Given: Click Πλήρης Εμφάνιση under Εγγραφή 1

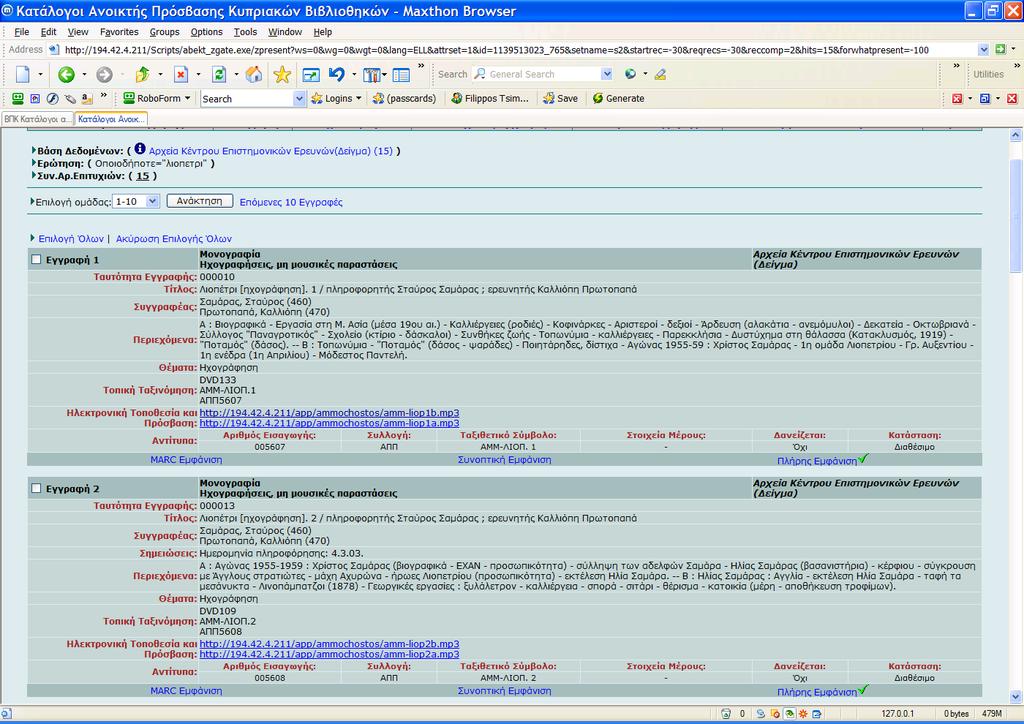Looking at the screenshot, I should click(817, 461).
